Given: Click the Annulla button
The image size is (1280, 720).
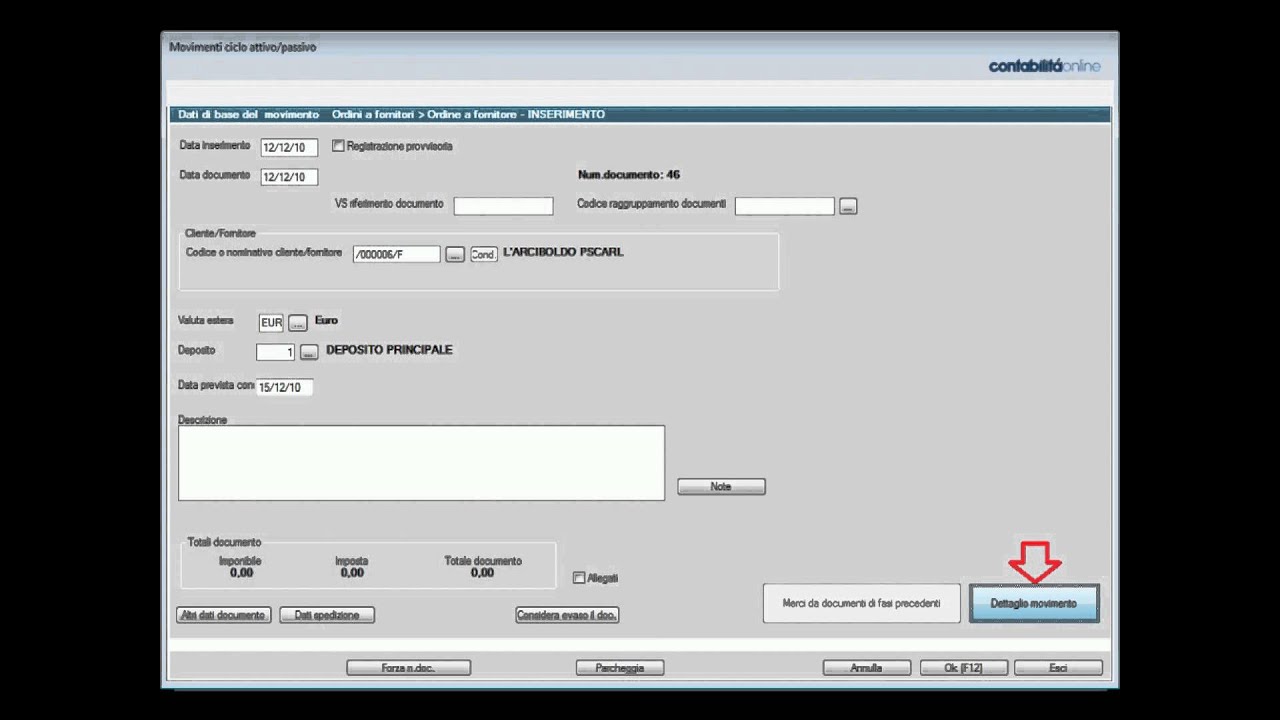Looking at the screenshot, I should click(867, 668).
